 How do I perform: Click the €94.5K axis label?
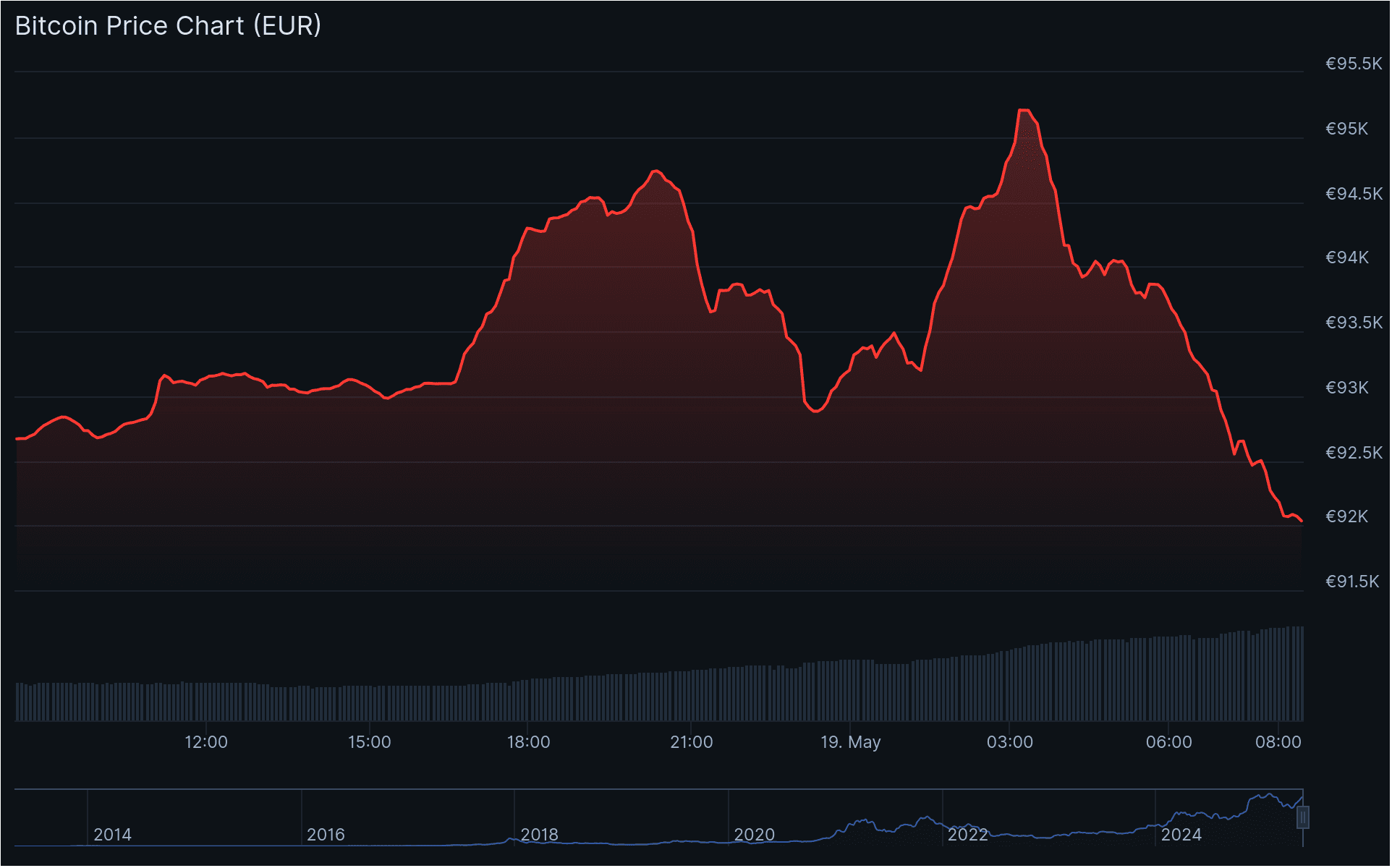pyautogui.click(x=1355, y=195)
